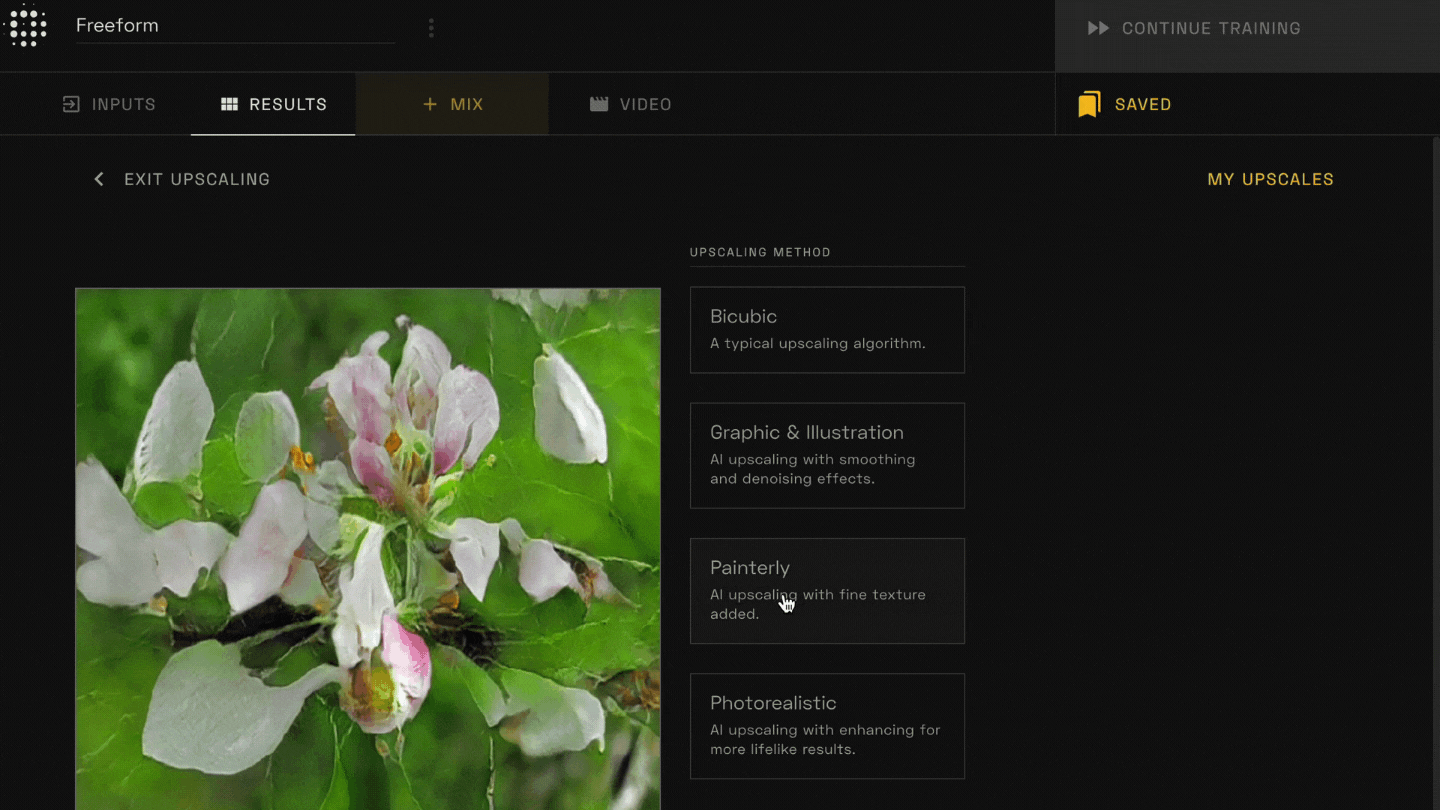Click the Upscaling Method heading text
The width and height of the screenshot is (1440, 810).
[760, 252]
